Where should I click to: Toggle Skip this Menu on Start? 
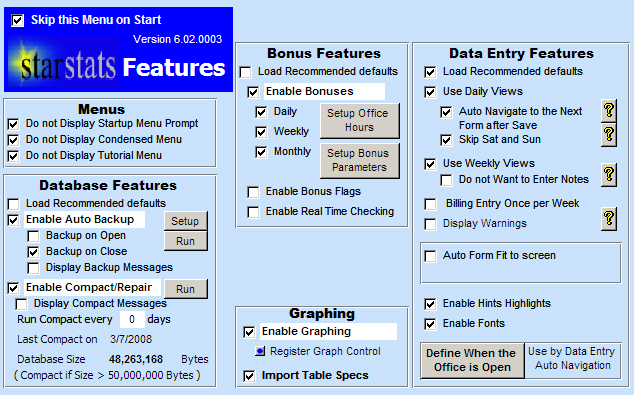pyautogui.click(x=17, y=20)
